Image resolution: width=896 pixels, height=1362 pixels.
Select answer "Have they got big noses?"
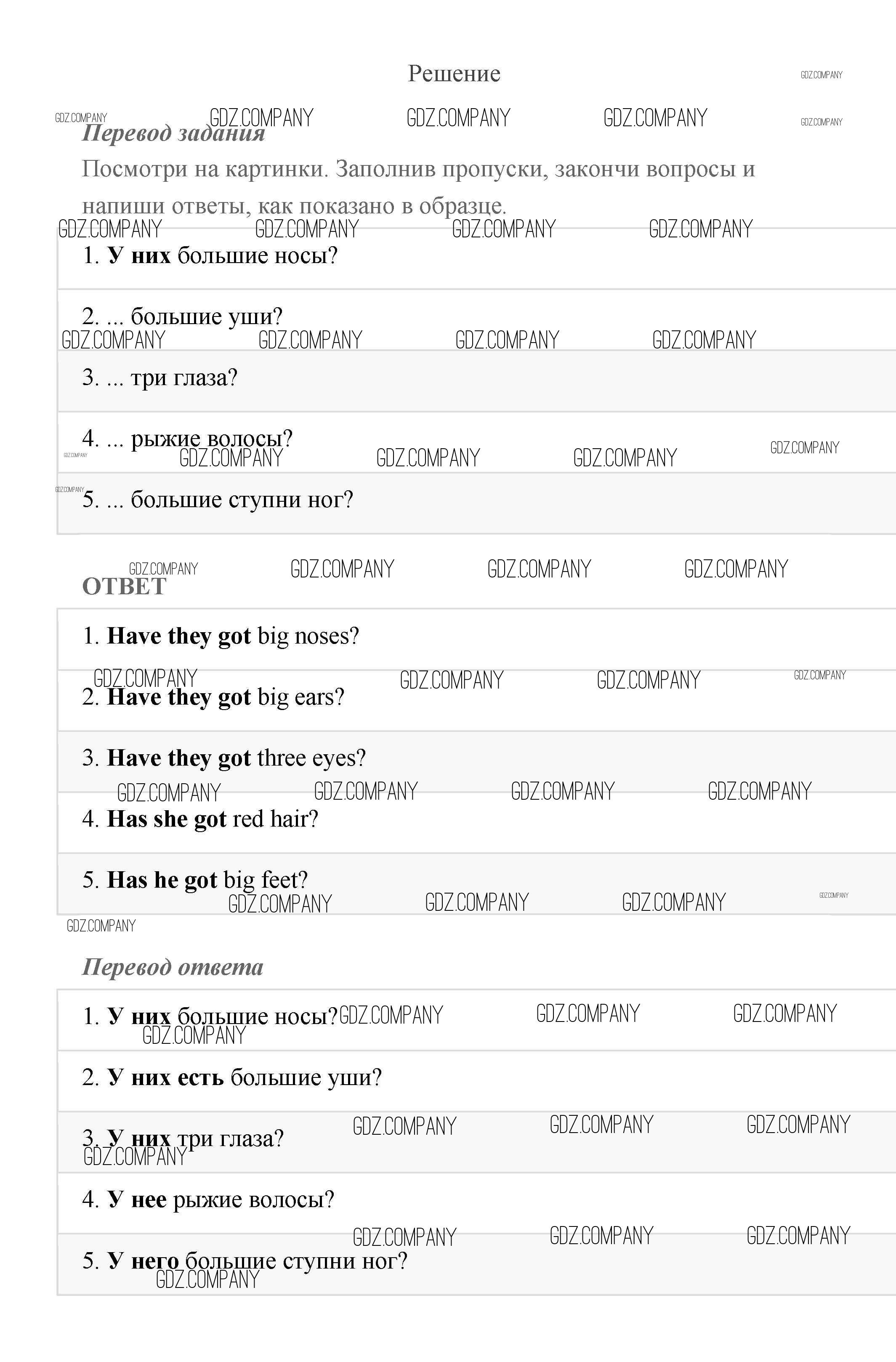coord(221,636)
